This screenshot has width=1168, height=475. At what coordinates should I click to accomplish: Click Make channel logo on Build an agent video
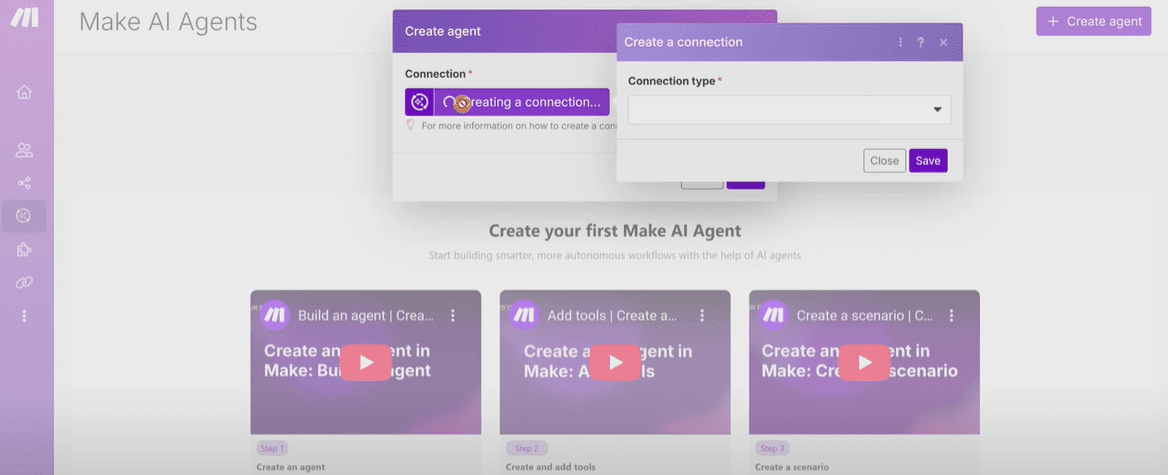[274, 315]
